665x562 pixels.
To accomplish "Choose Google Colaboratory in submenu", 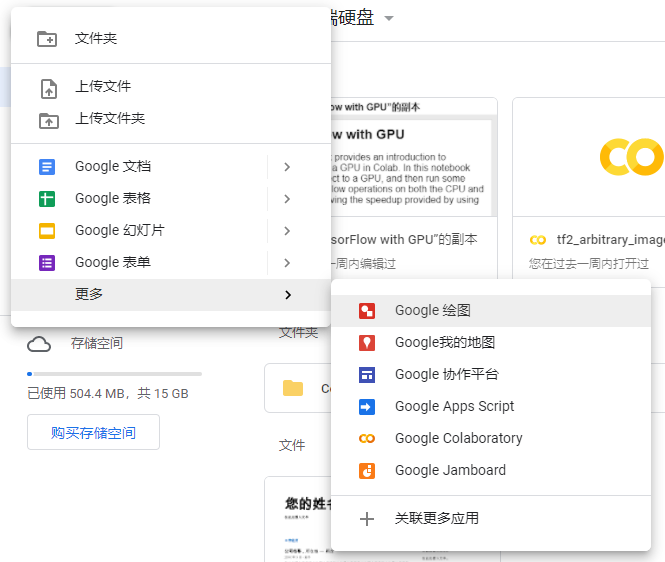I will point(491,439).
